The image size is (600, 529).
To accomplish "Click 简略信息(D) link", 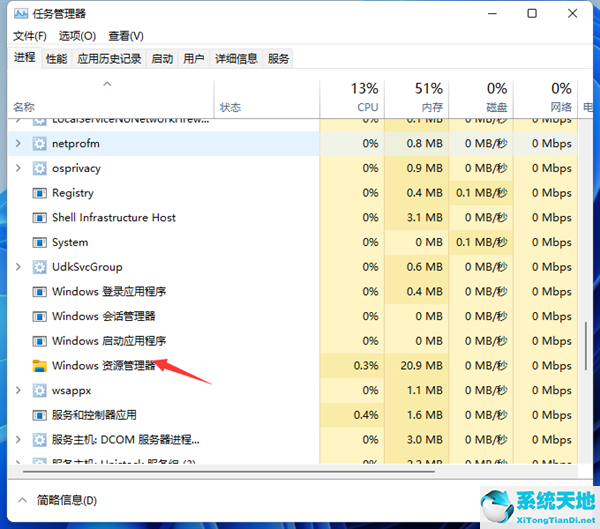I will point(67,500).
